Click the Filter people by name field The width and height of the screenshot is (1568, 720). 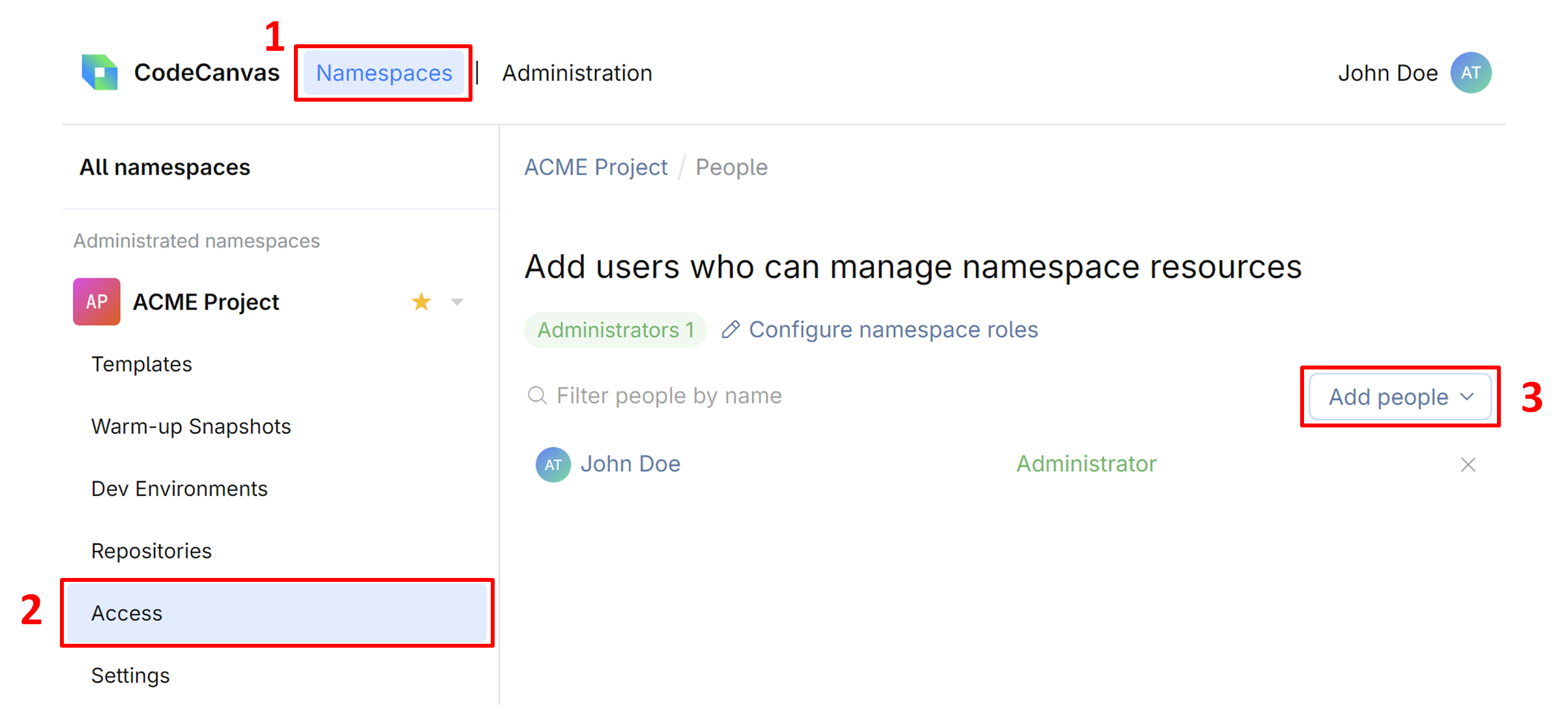tap(668, 395)
